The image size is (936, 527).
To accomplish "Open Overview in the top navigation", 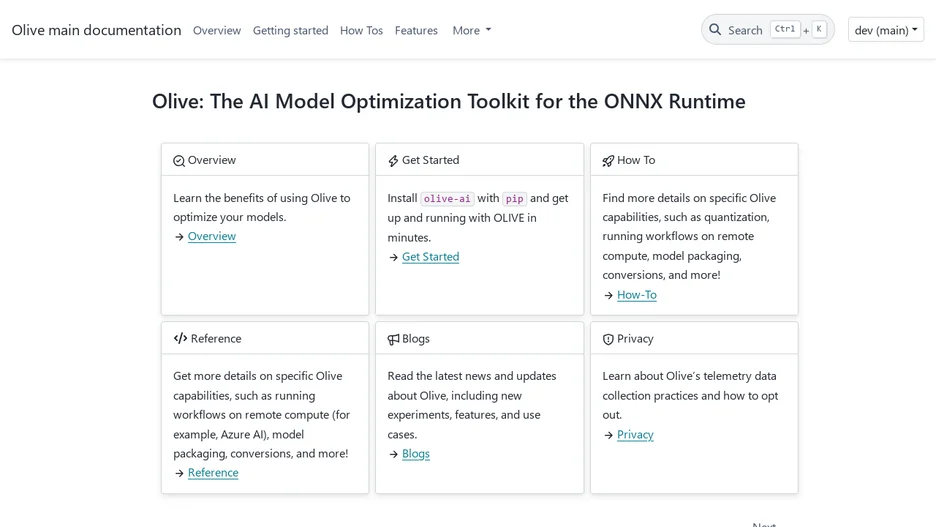I will (x=217, y=30).
